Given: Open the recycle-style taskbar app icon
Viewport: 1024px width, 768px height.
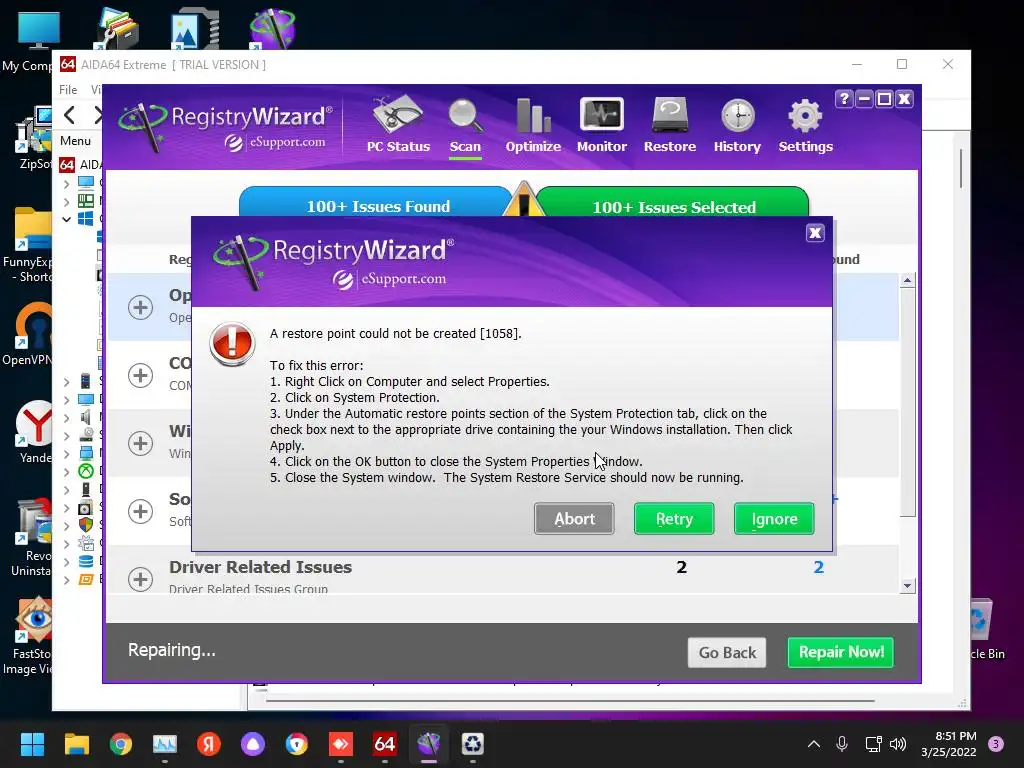Looking at the screenshot, I should pyautogui.click(x=472, y=744).
